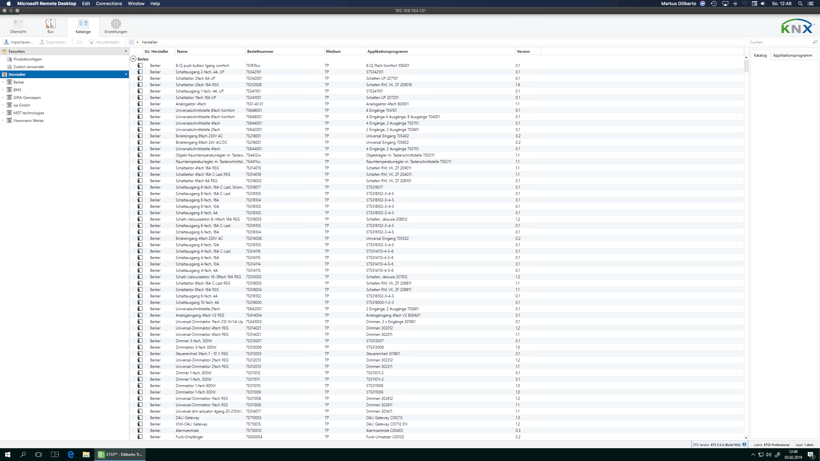Select the Dimmer 3-fach, 300W product name
The width and height of the screenshot is (820, 461).
(x=193, y=341)
